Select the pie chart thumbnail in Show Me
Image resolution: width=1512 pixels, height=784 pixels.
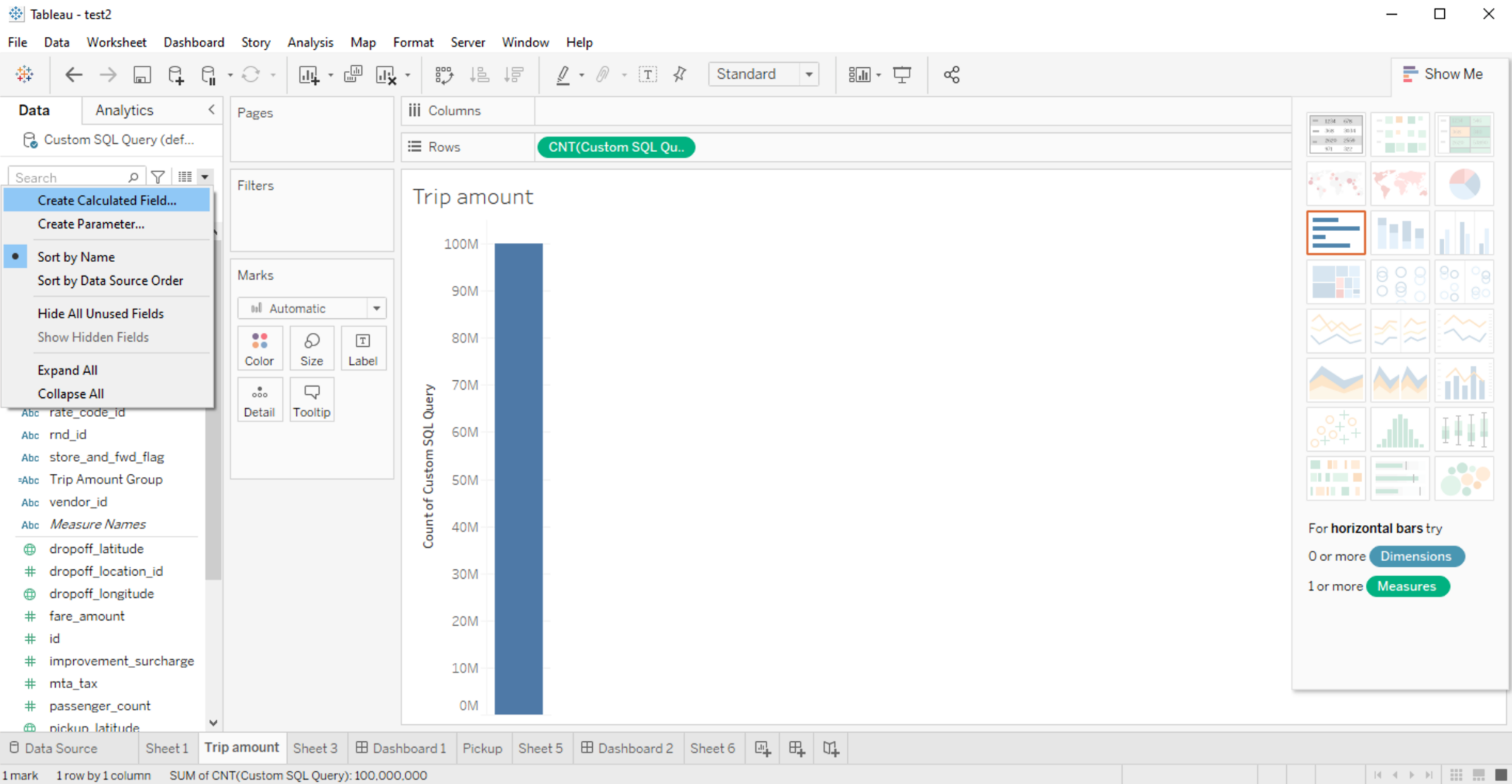click(1464, 184)
